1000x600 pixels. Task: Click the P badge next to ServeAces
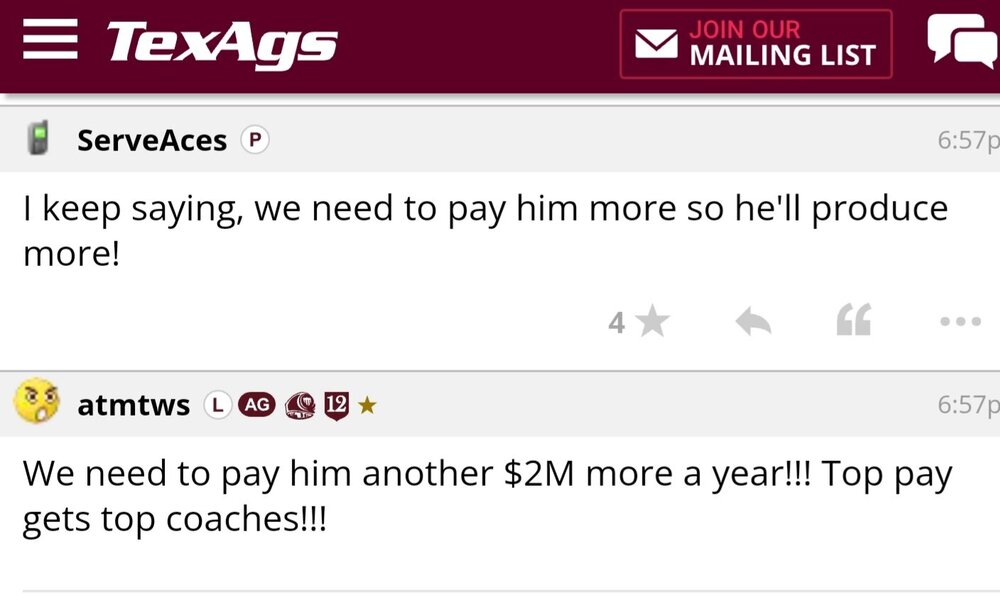coord(255,141)
